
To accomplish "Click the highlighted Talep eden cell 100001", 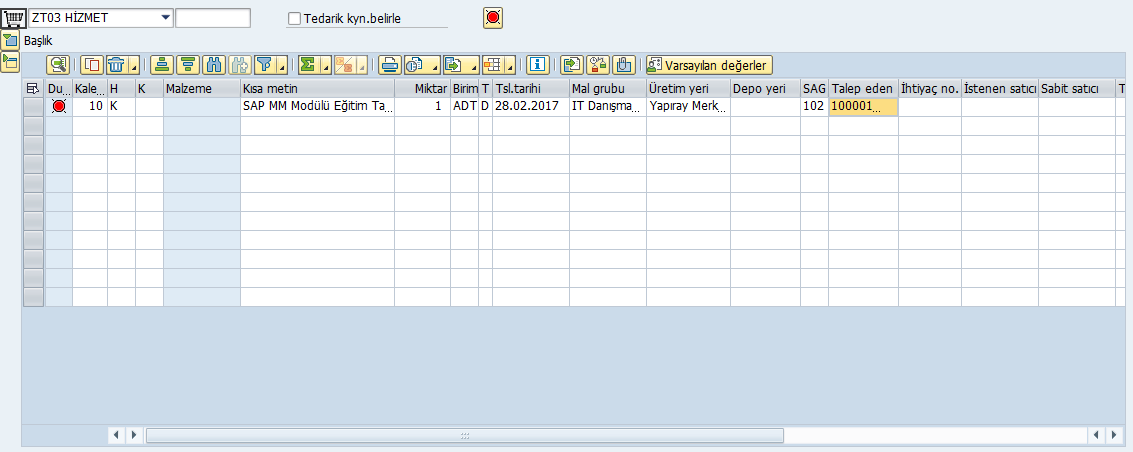I will click(863, 107).
